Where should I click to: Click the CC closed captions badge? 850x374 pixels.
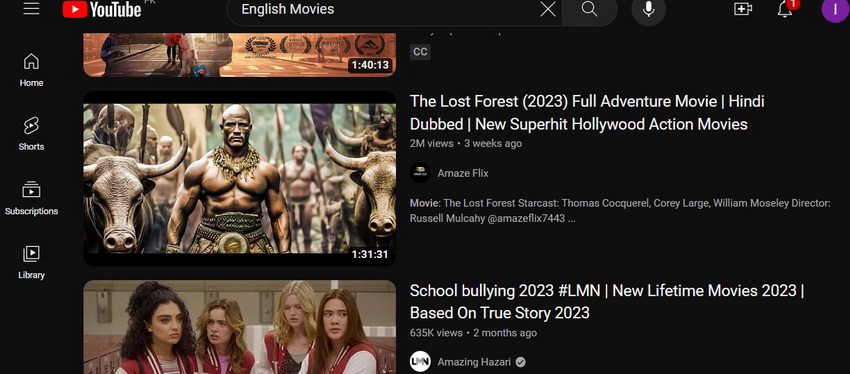pyautogui.click(x=420, y=52)
